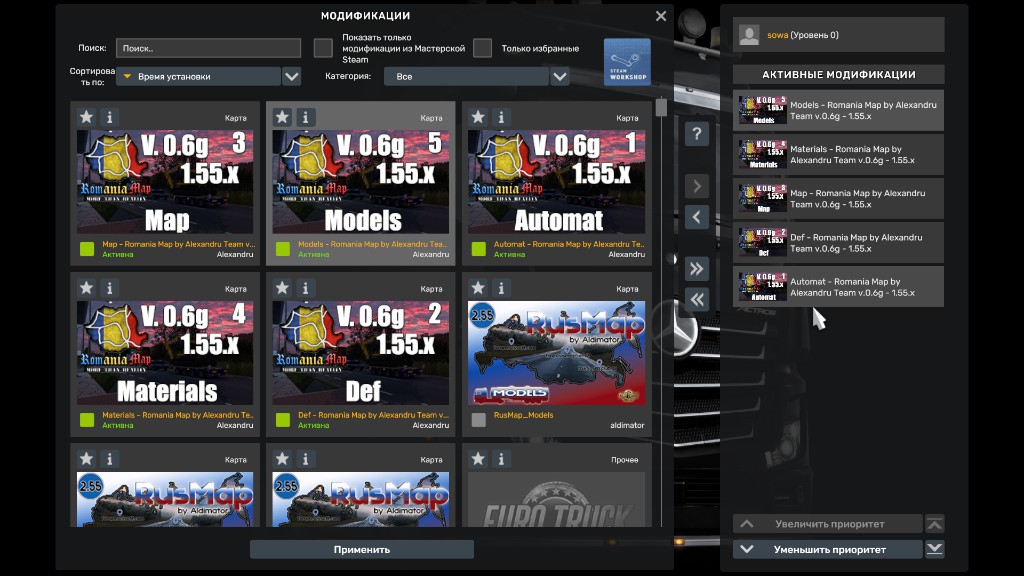Click the sowa profile avatar icon

coord(749,35)
